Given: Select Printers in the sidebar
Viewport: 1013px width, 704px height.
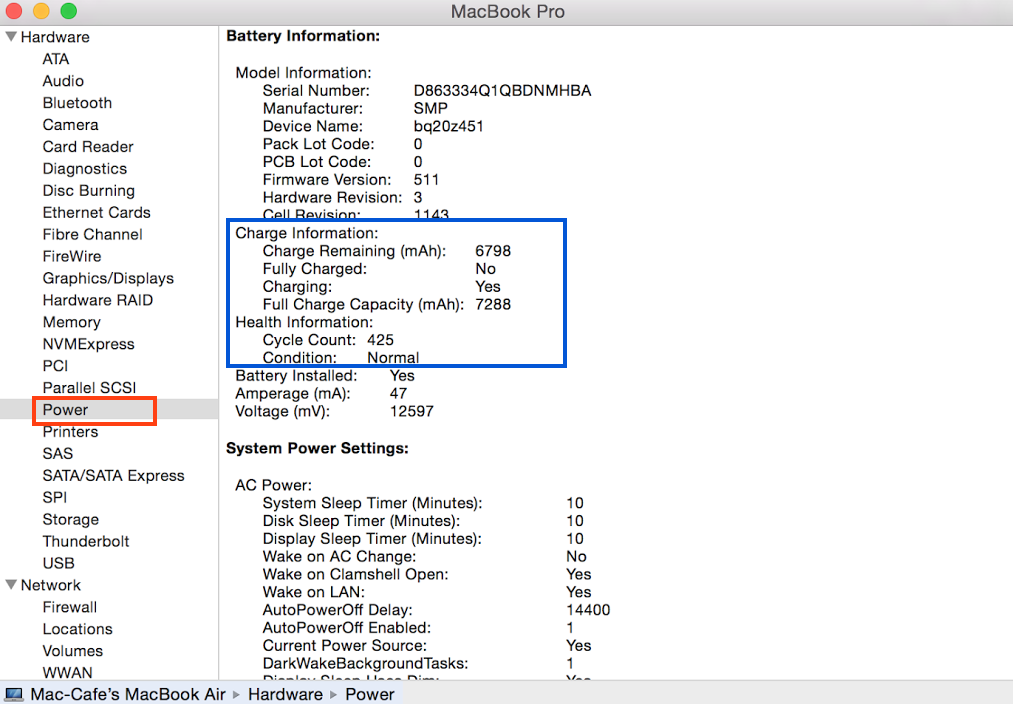Looking at the screenshot, I should [70, 431].
